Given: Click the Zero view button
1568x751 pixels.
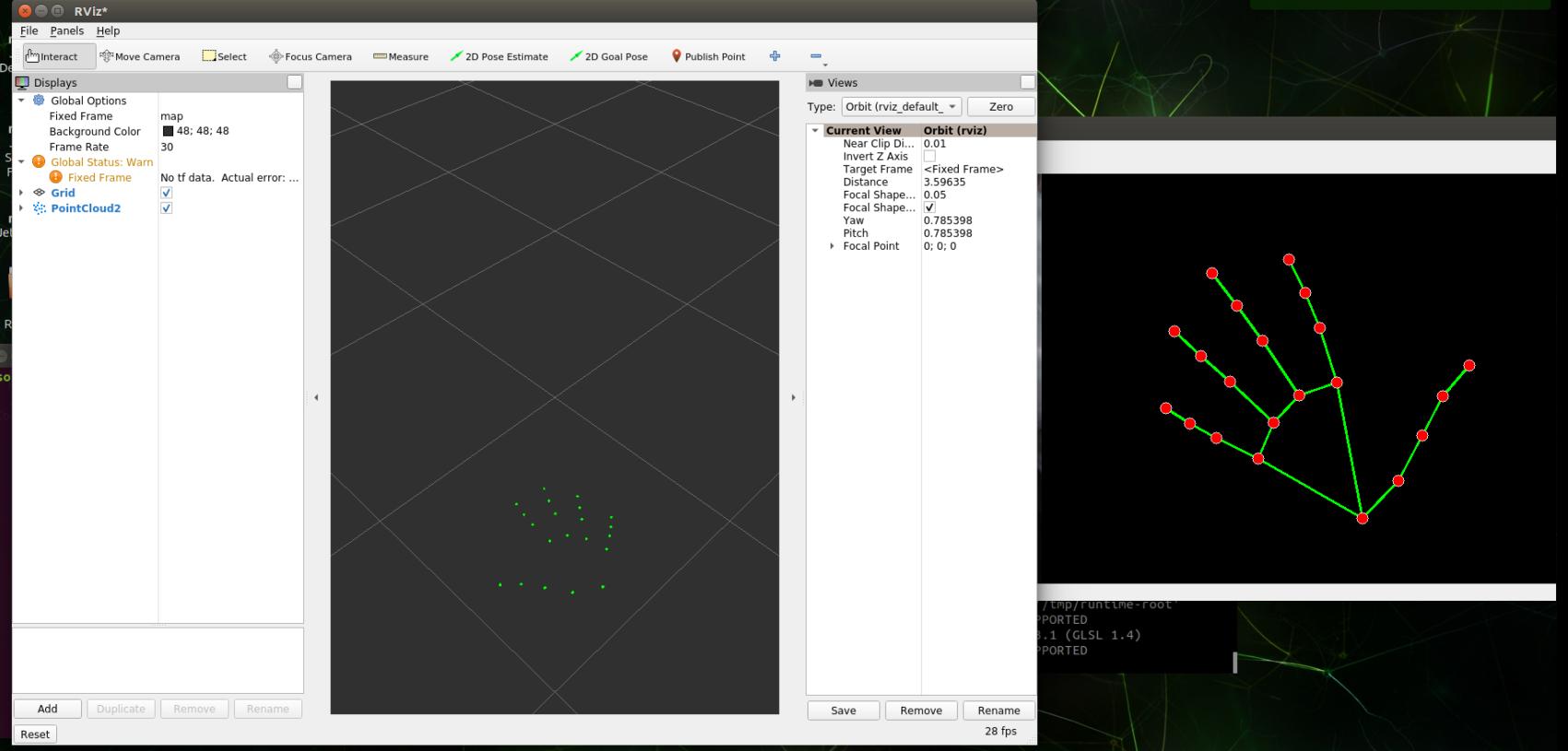Looking at the screenshot, I should point(1001,107).
